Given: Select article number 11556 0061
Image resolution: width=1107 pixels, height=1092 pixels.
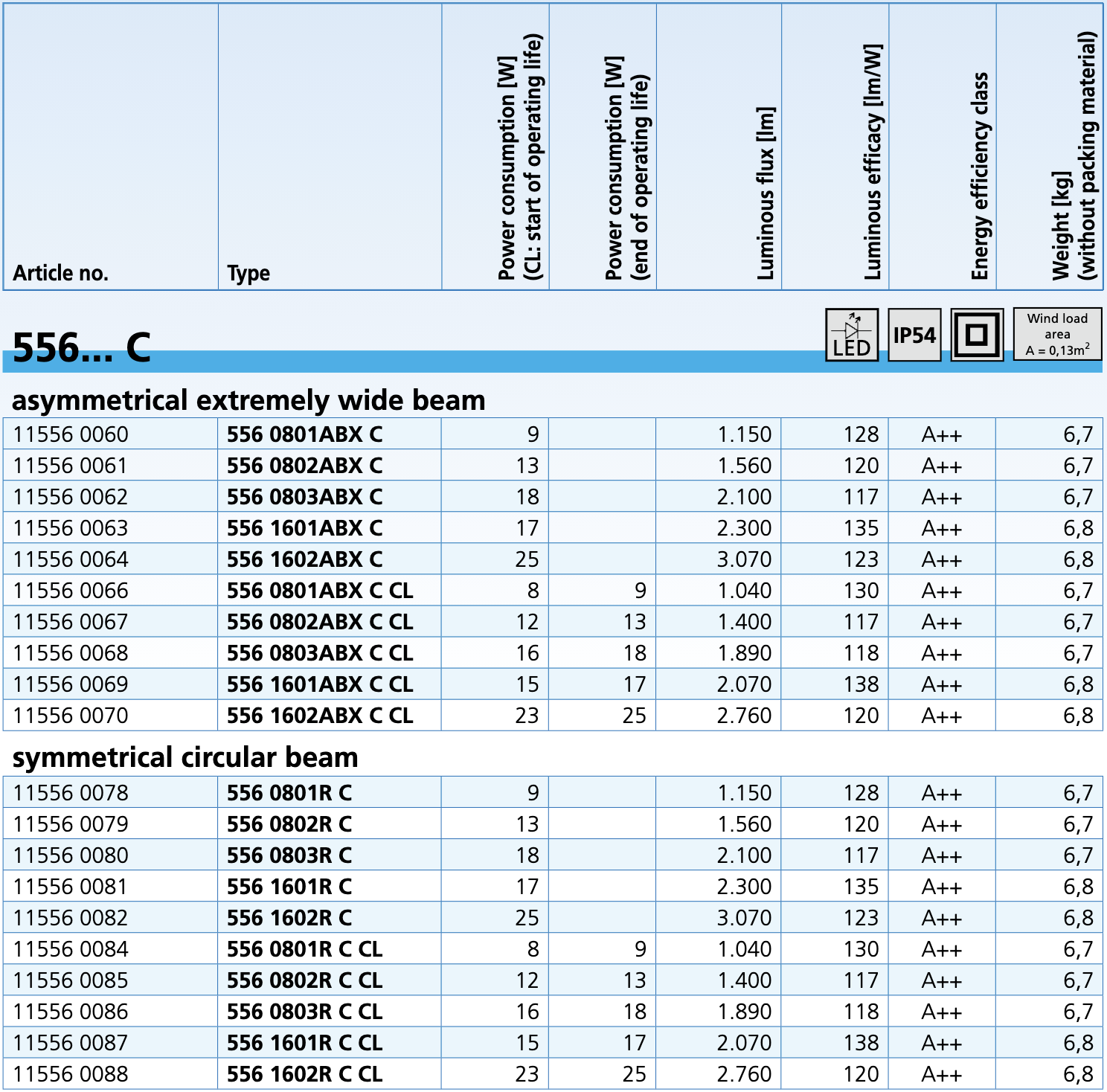Looking at the screenshot, I should tap(71, 466).
